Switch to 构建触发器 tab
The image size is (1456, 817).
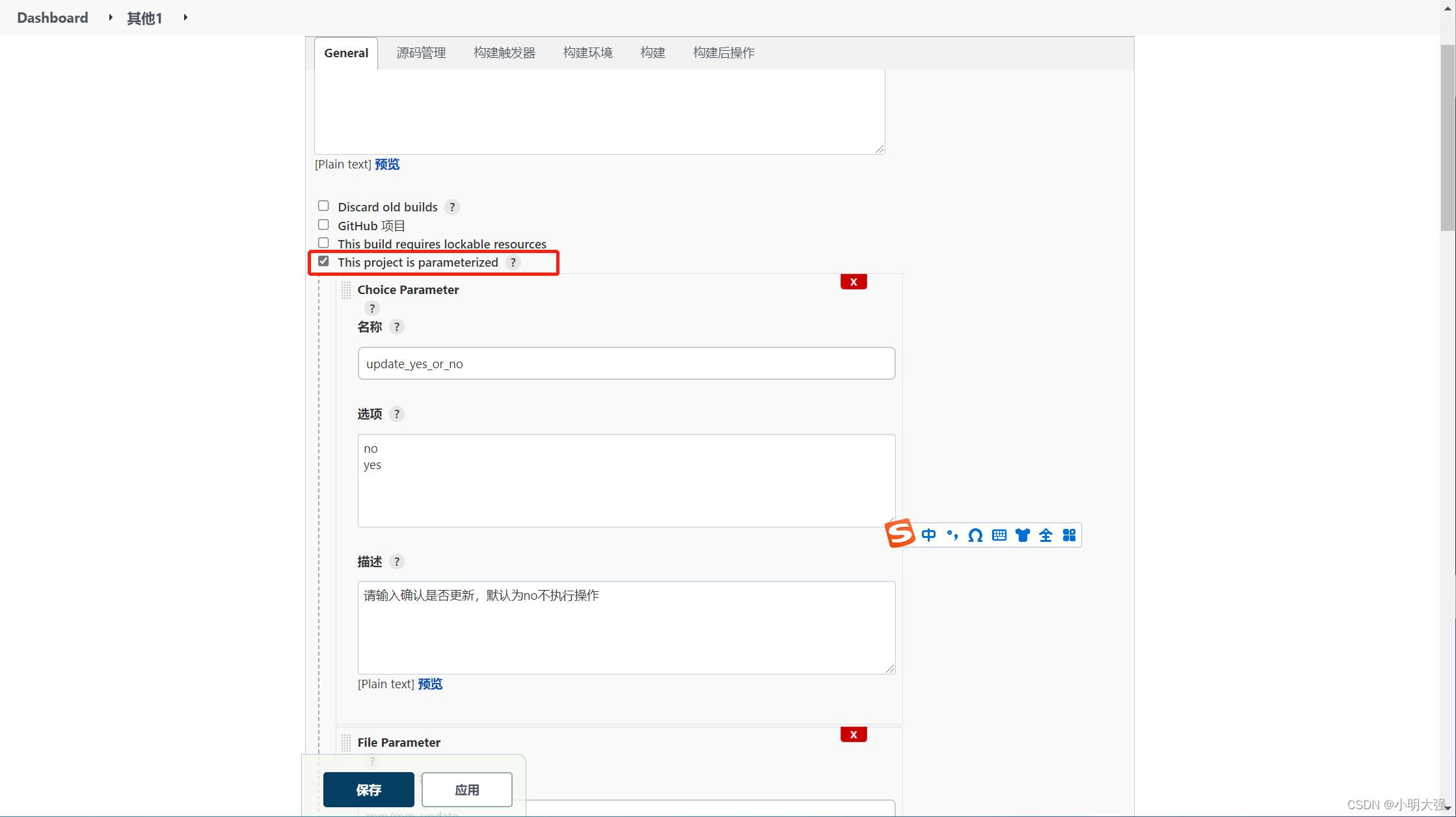(x=504, y=52)
